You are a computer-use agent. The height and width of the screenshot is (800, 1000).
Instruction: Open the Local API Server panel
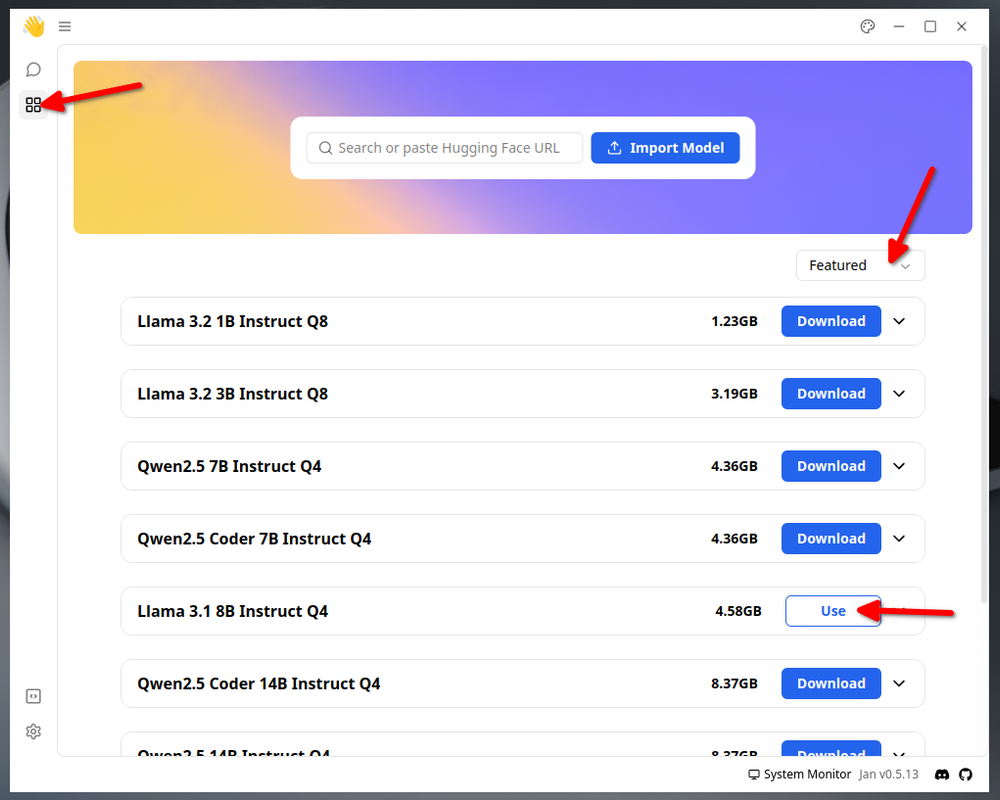(33, 696)
